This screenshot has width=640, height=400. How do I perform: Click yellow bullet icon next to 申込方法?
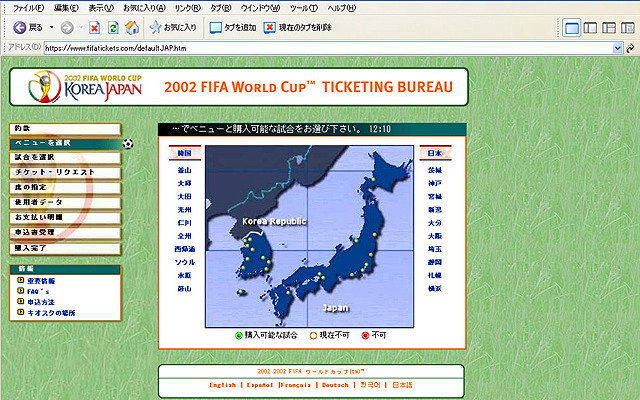tap(20, 302)
